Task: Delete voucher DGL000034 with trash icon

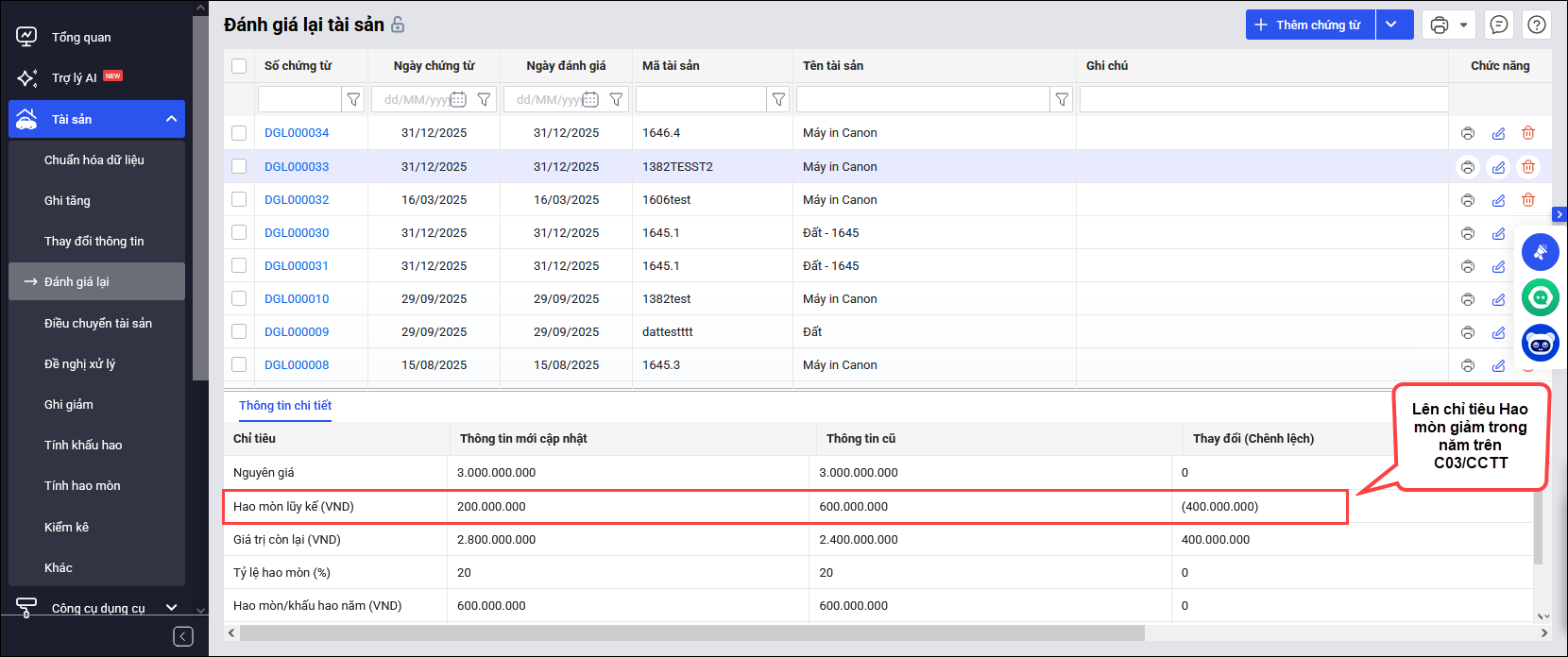Action: (1527, 133)
